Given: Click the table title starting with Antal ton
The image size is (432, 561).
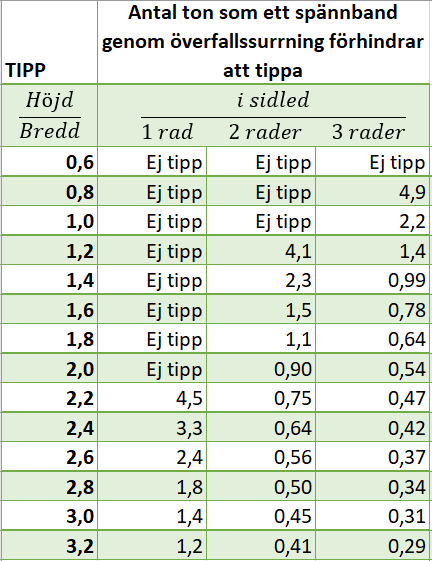Looking at the screenshot, I should (263, 42).
